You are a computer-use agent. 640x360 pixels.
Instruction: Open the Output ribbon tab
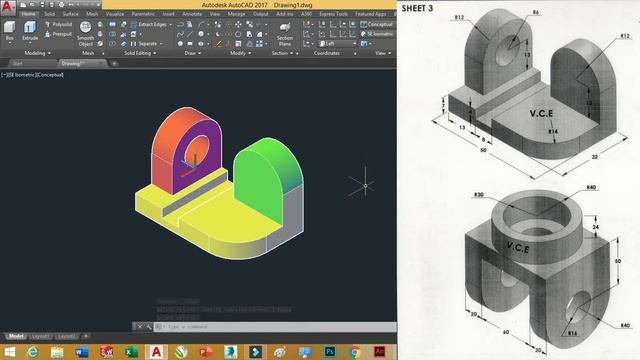coord(260,14)
